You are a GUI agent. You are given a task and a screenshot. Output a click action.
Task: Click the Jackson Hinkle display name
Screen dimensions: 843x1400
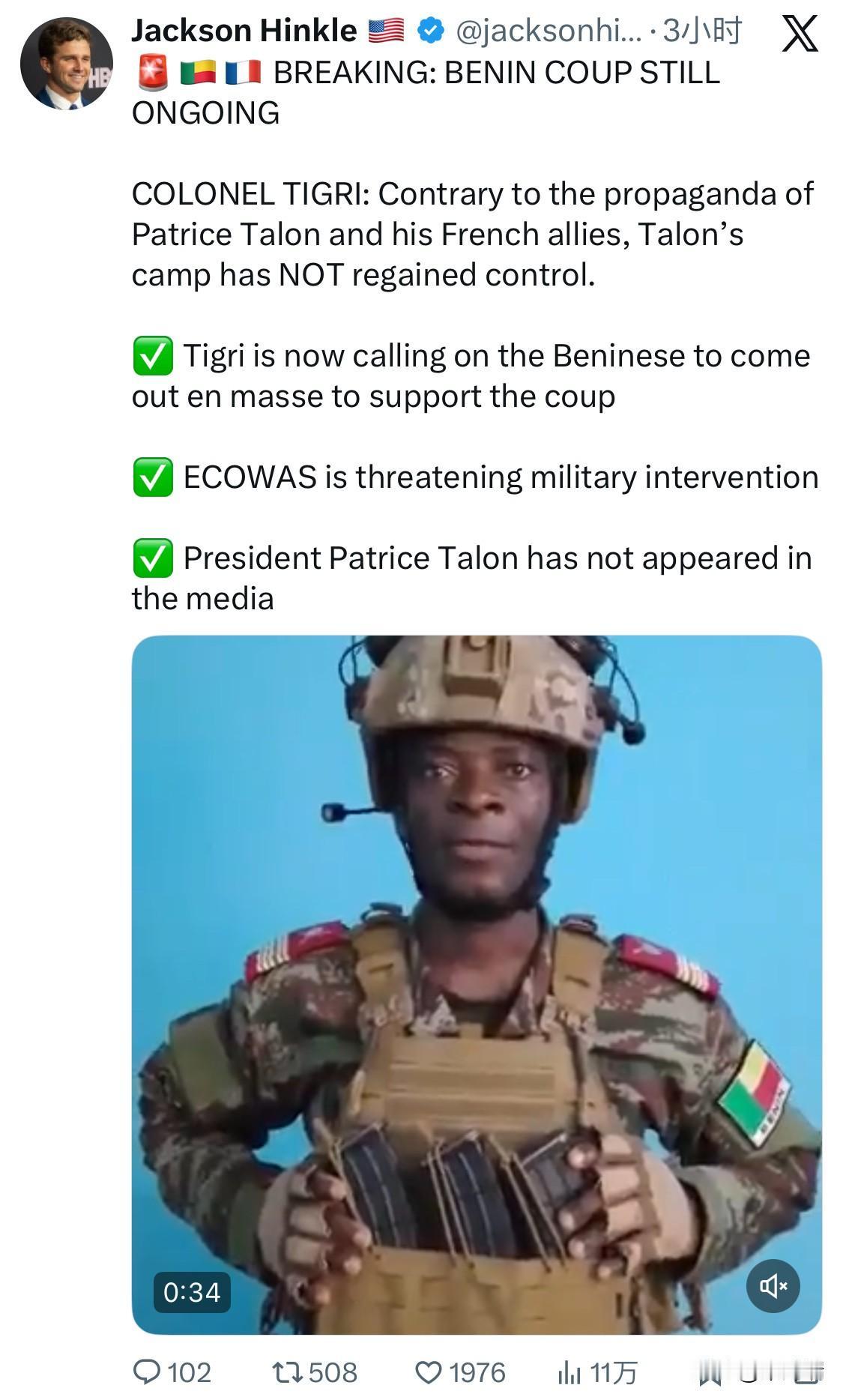point(244,31)
